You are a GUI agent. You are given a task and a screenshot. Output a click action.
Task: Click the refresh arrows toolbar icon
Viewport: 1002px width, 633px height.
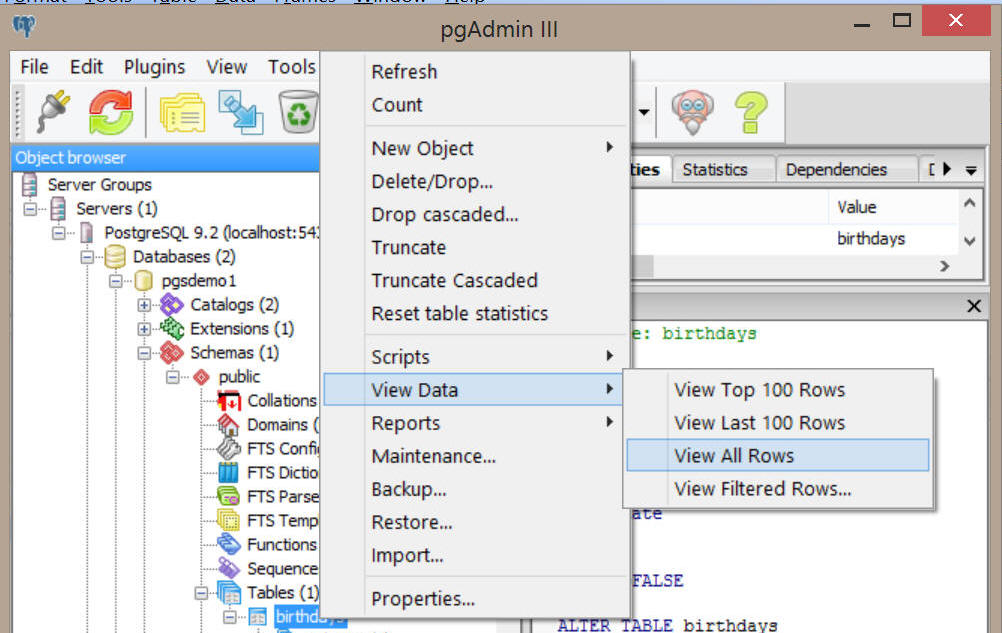pos(111,112)
